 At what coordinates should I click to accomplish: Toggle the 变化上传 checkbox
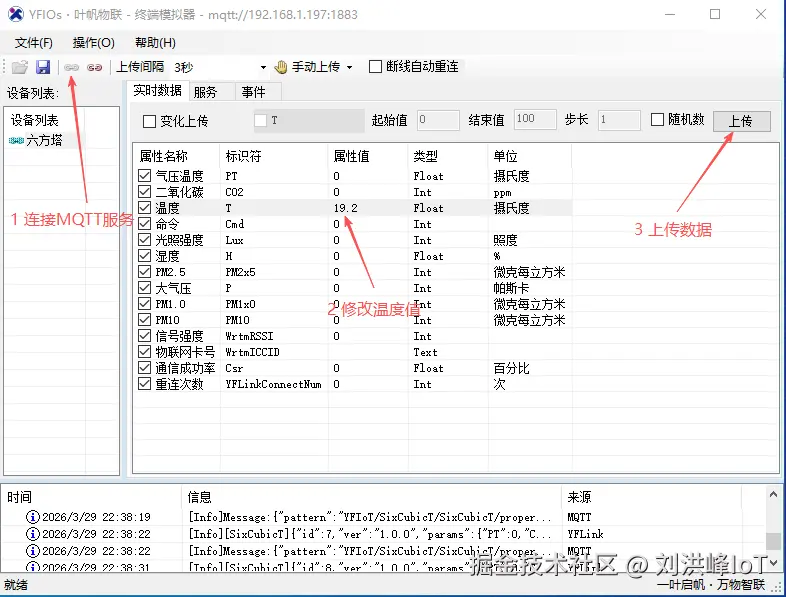click(149, 121)
